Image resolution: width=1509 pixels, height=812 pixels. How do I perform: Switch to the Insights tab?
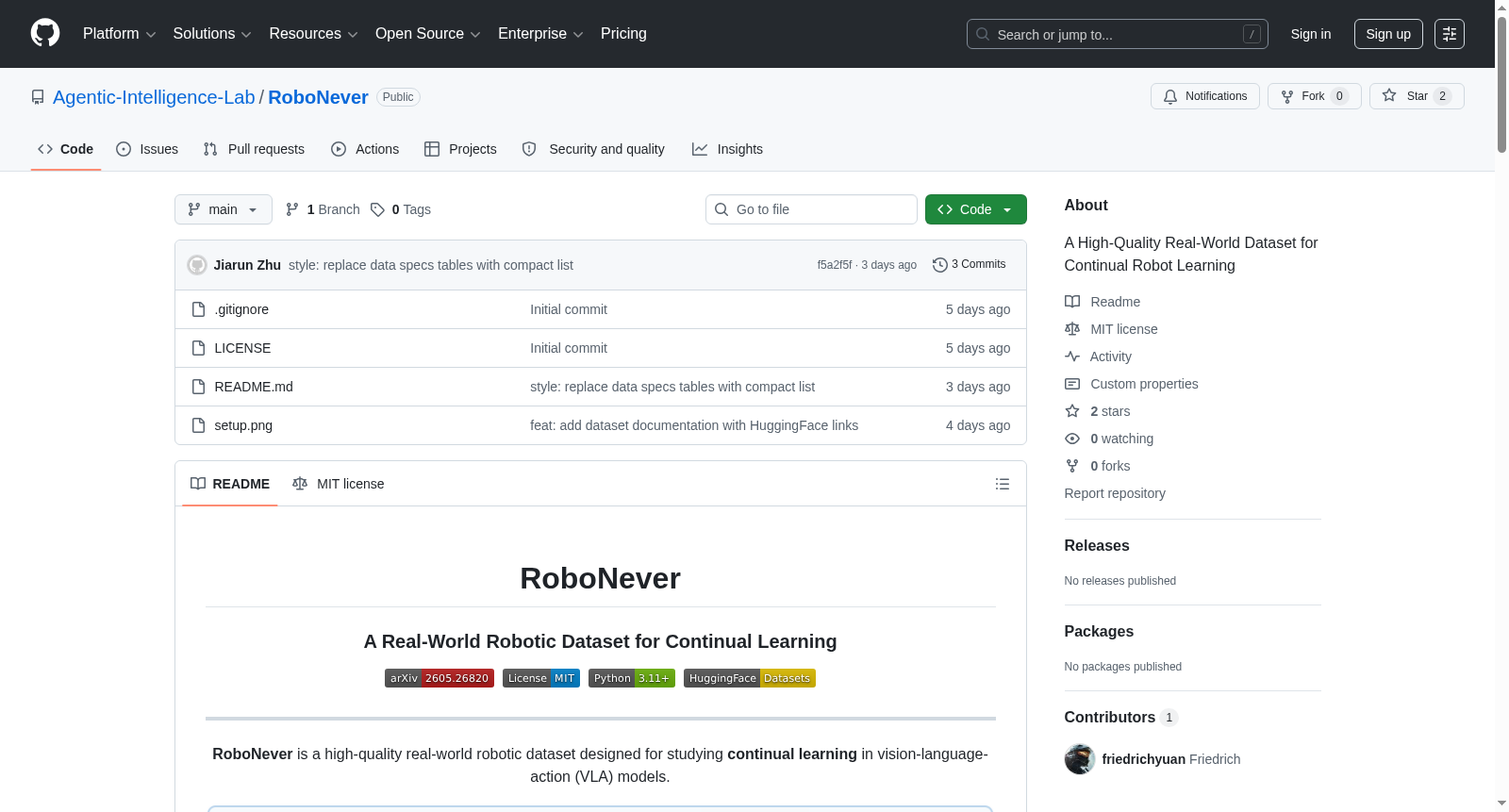(727, 149)
